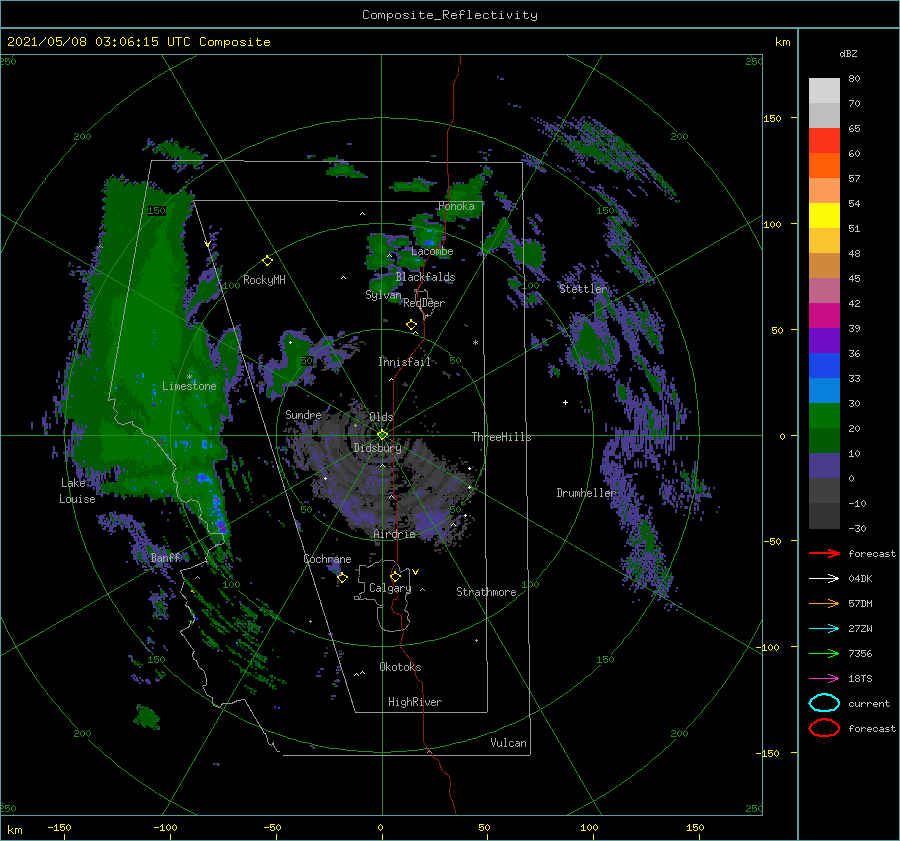
Task: Click the 57DM legend label
Action: point(860,603)
